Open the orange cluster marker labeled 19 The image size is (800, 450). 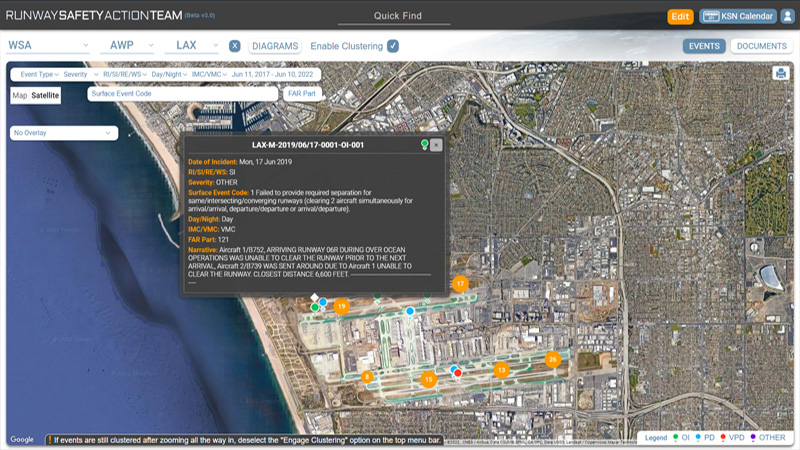[x=341, y=306]
